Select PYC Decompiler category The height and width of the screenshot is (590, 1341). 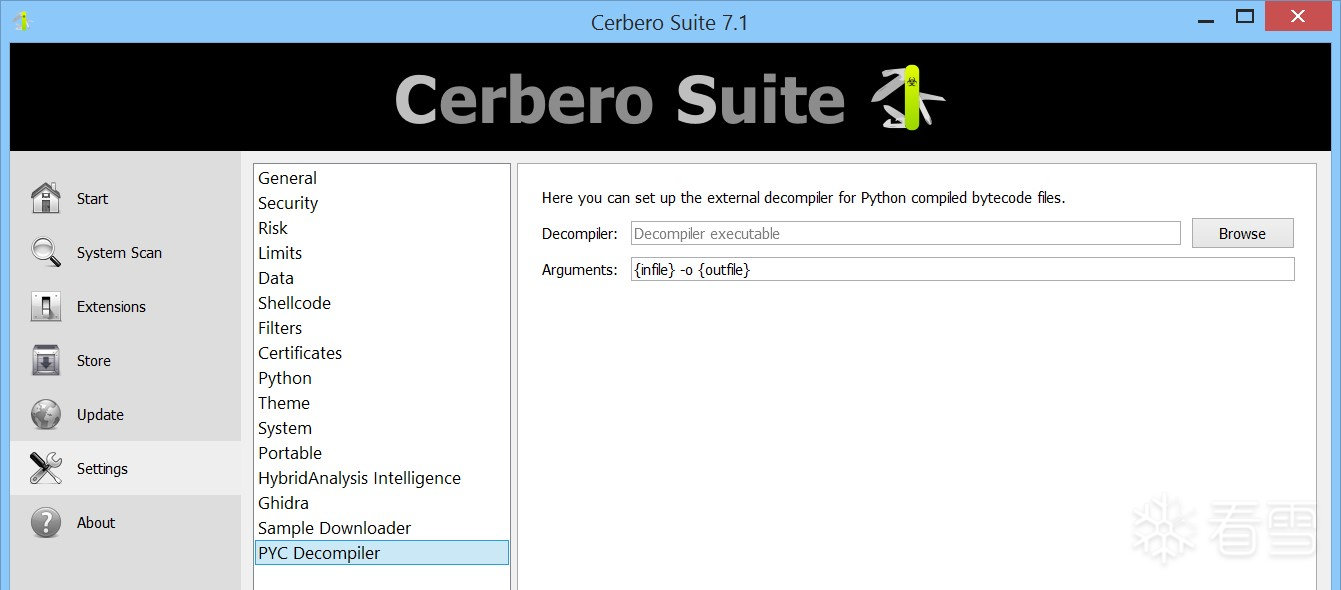point(382,553)
